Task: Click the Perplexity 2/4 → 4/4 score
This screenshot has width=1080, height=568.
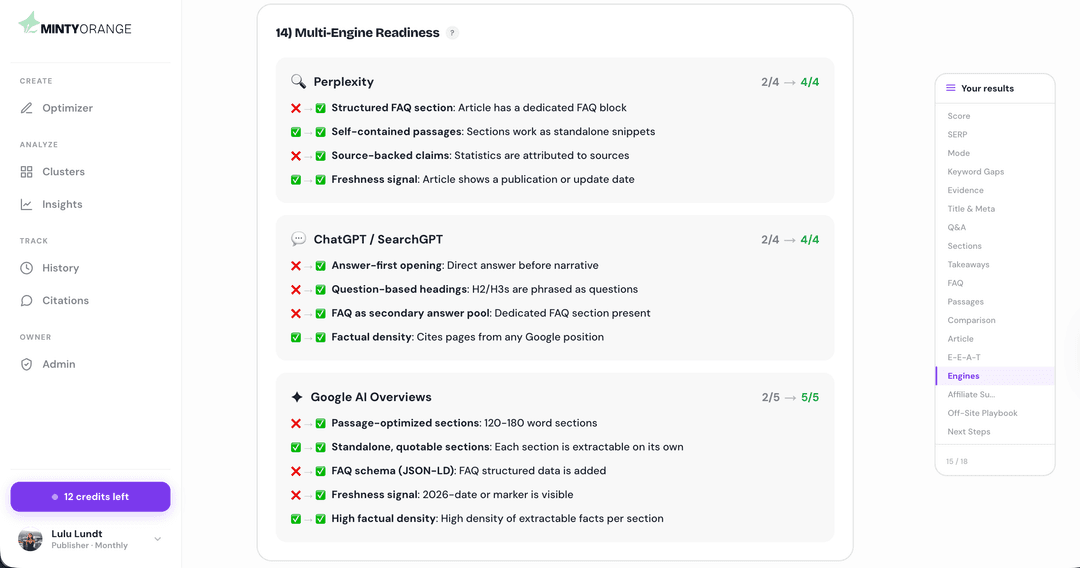Action: click(x=790, y=82)
